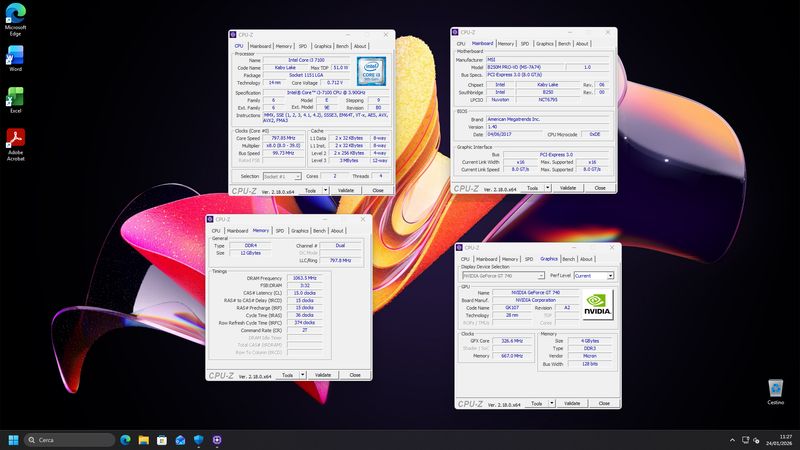This screenshot has height=450, width=800.
Task: Open Adobe Acrobat desktop shortcut
Action: [x=15, y=144]
